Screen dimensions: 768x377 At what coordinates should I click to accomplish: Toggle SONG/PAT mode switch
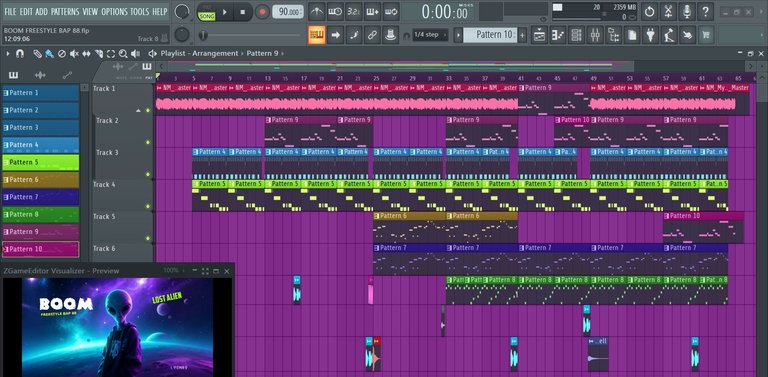(x=206, y=12)
